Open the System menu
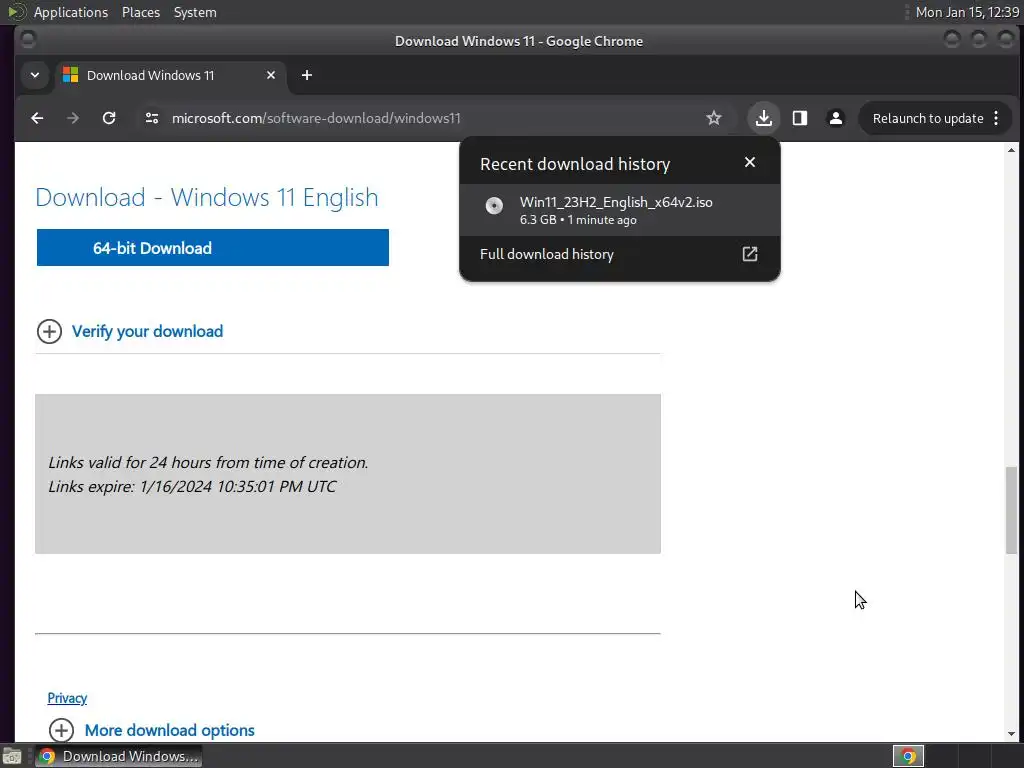1024x768 pixels. (x=195, y=12)
